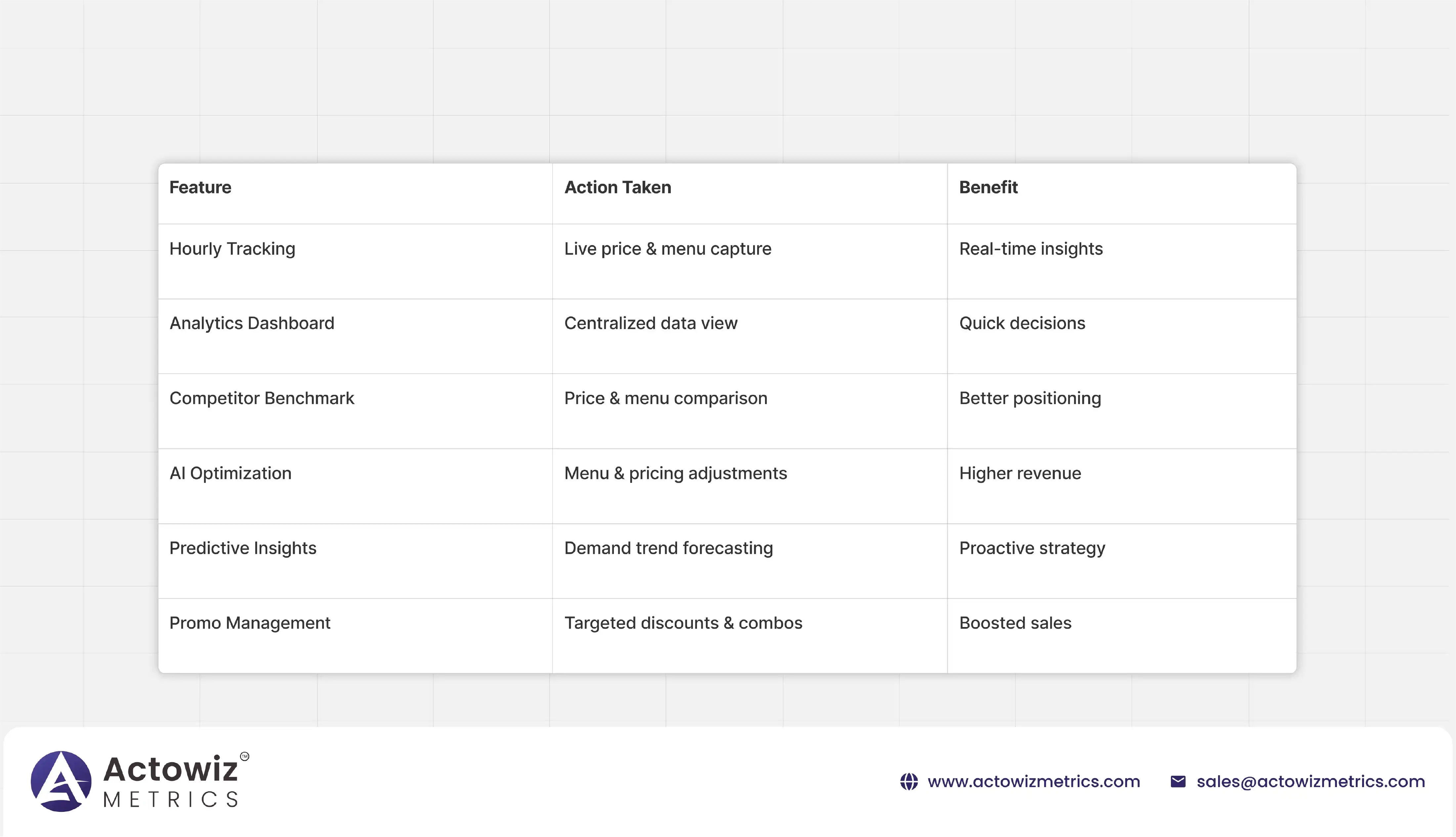Click the Targeted discounts & combos cell

pyautogui.click(x=683, y=623)
